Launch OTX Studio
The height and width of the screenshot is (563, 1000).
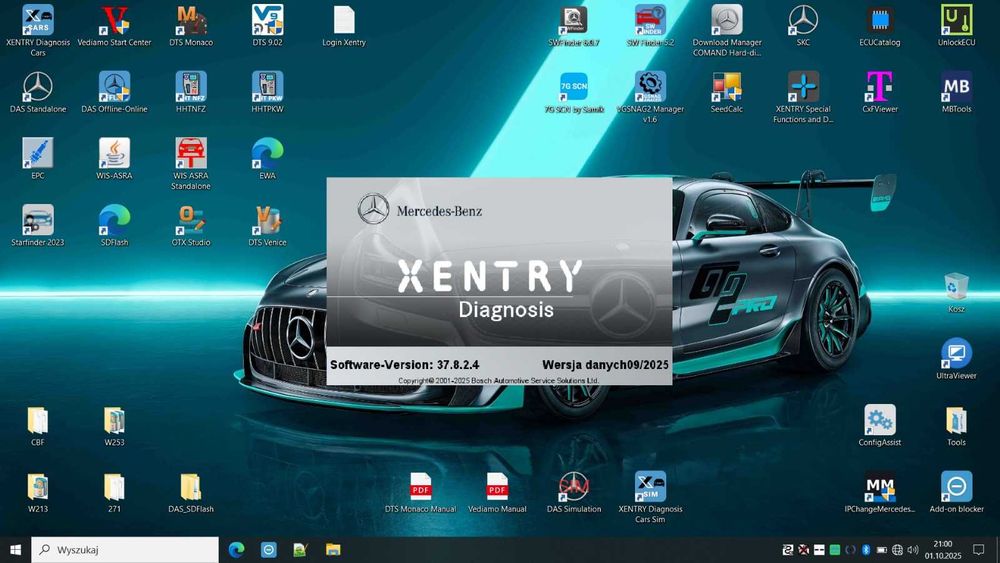coord(191,221)
